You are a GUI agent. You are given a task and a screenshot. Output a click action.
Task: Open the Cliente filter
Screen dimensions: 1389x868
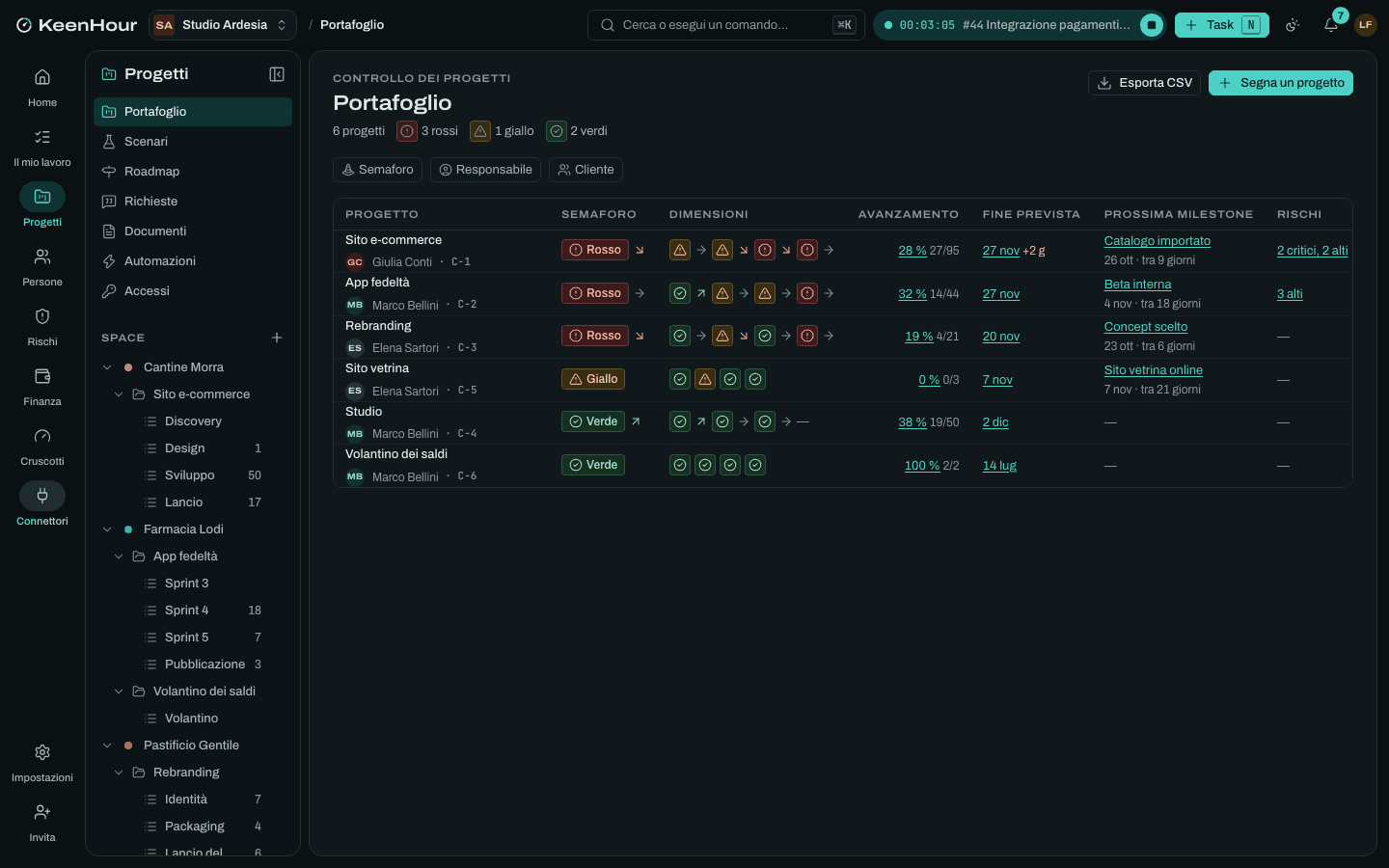click(586, 170)
